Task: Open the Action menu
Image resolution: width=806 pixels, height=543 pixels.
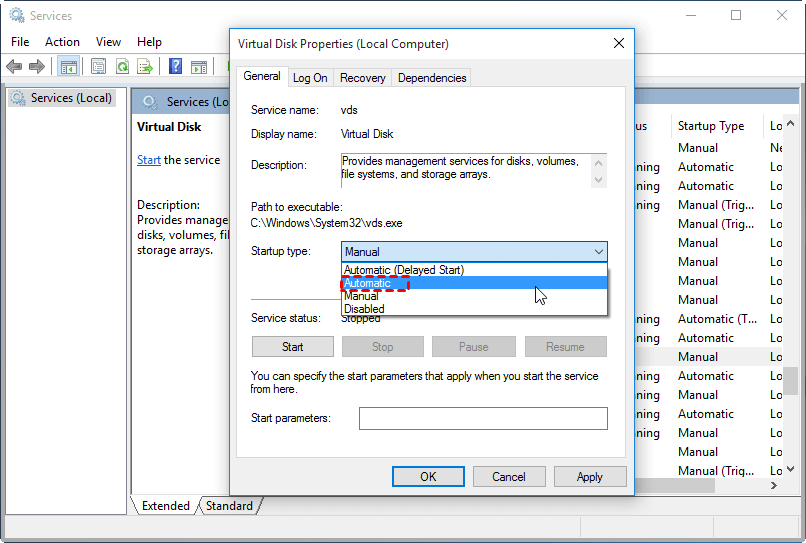Action: point(62,42)
